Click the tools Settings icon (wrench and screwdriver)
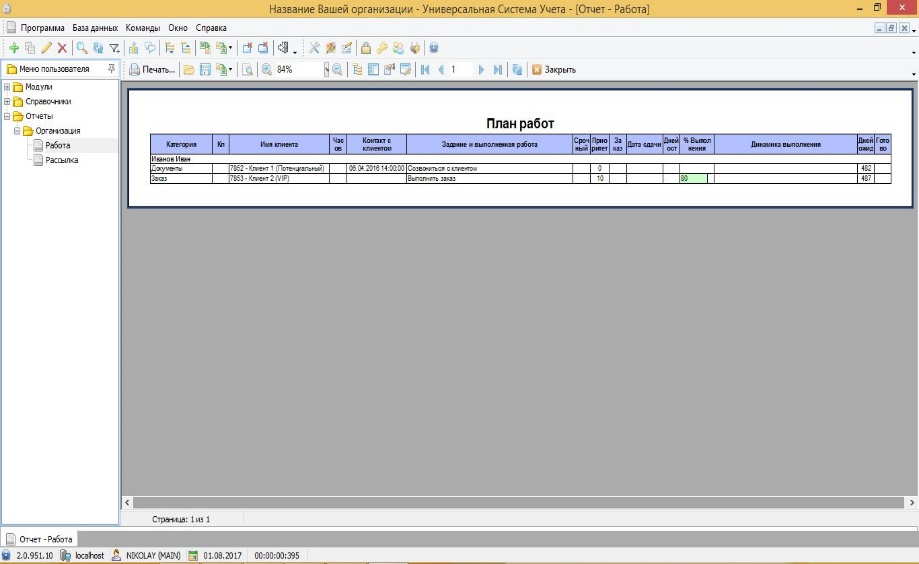The height and width of the screenshot is (564, 919). coord(314,48)
